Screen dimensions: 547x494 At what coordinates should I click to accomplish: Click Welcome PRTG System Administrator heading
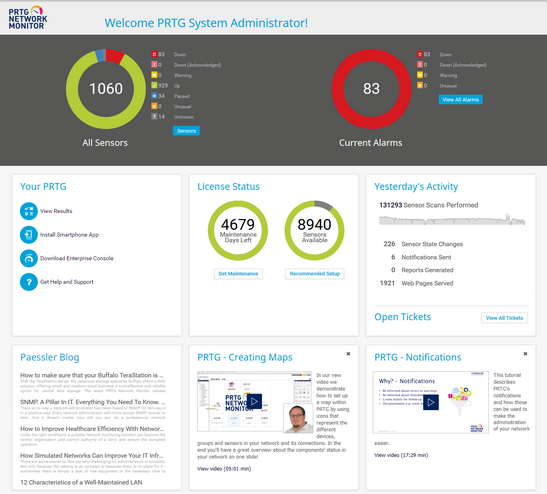[x=206, y=23]
